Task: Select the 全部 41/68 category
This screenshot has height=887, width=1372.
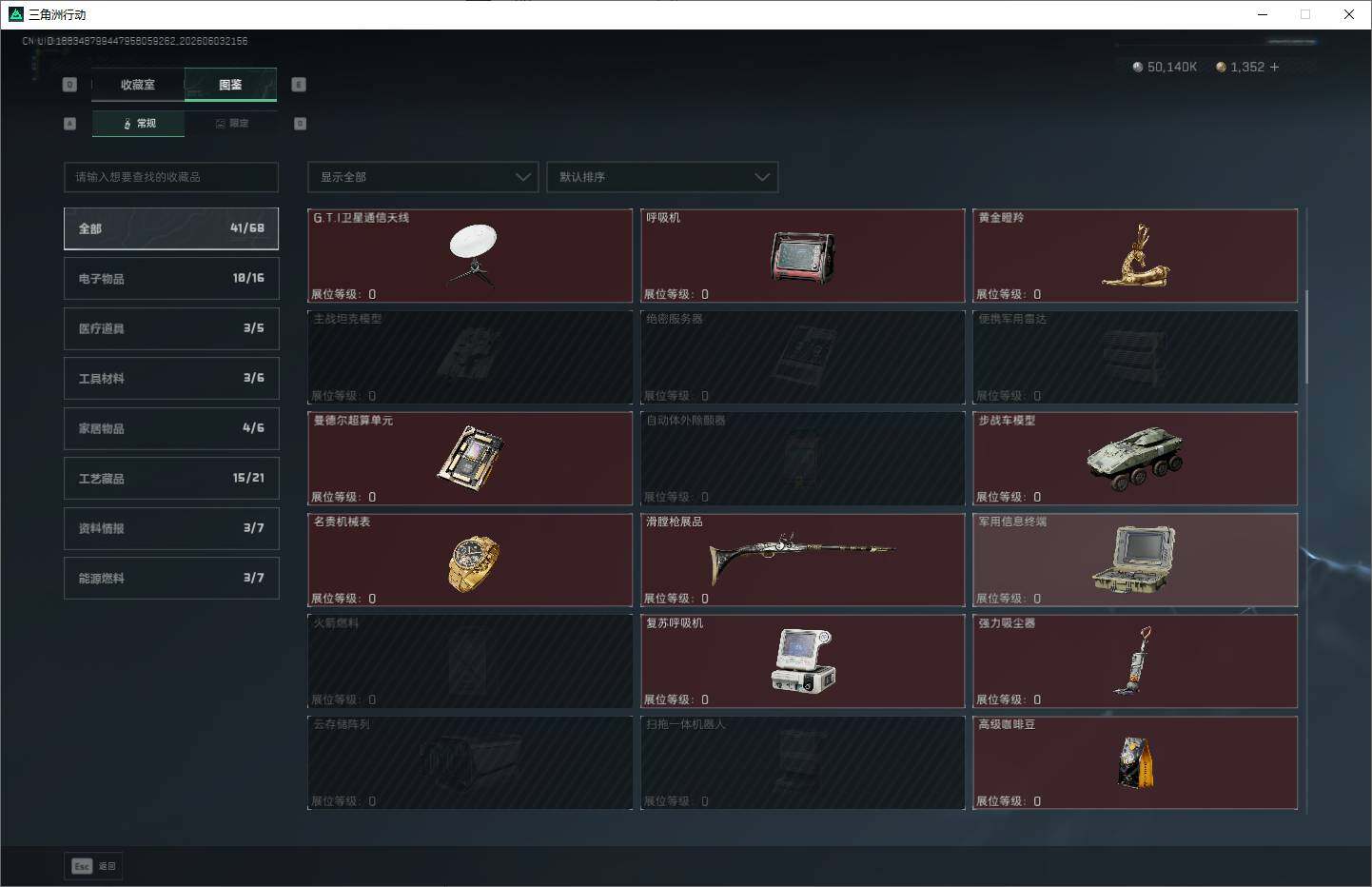Action: [x=171, y=228]
